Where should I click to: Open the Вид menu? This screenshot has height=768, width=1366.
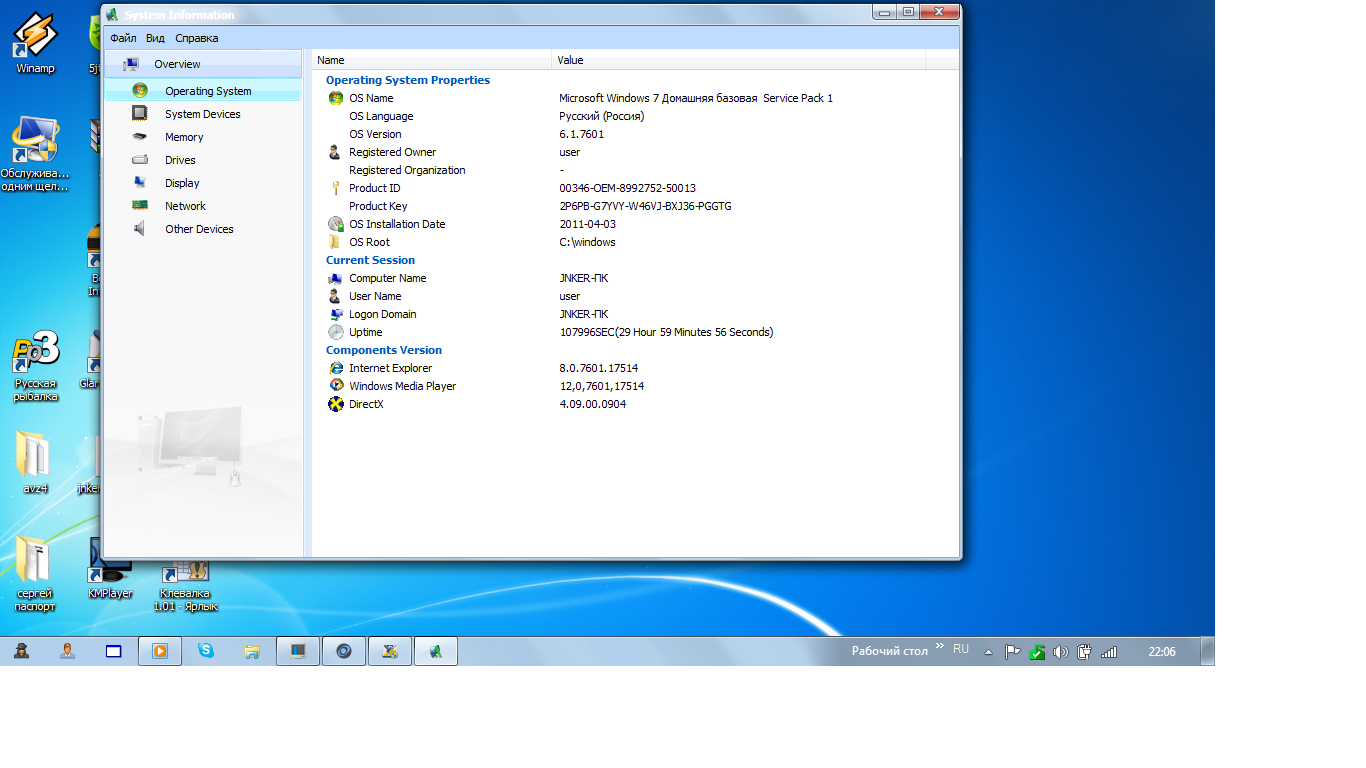click(x=155, y=38)
